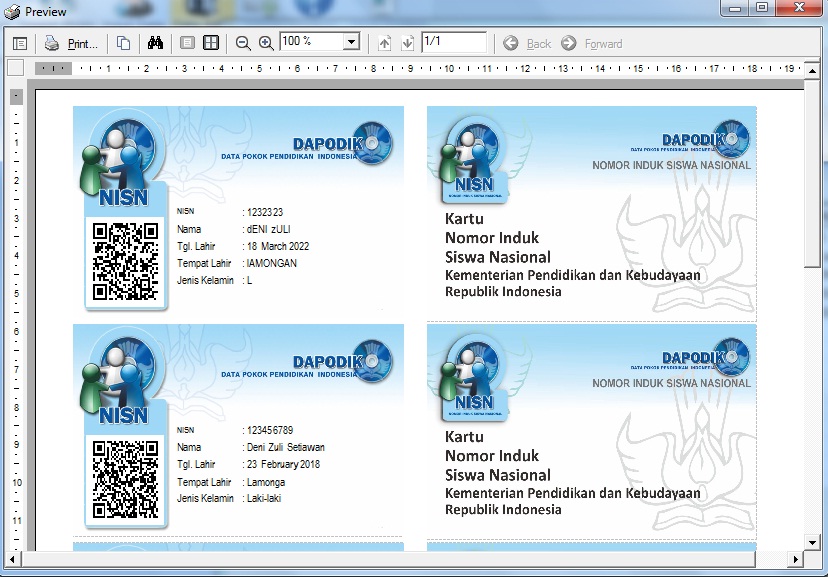Click birthplace text lAMONGAN

[271, 263]
